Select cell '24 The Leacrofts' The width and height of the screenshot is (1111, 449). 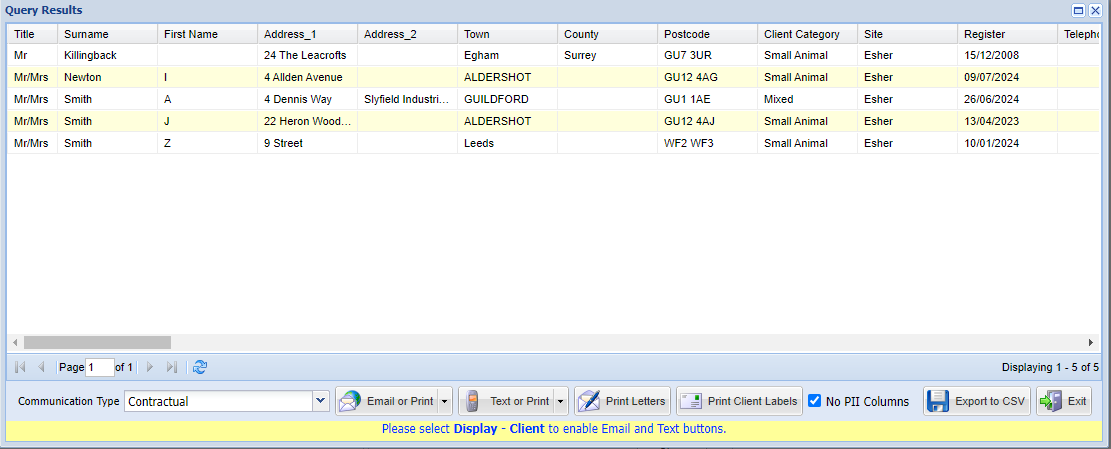308,55
